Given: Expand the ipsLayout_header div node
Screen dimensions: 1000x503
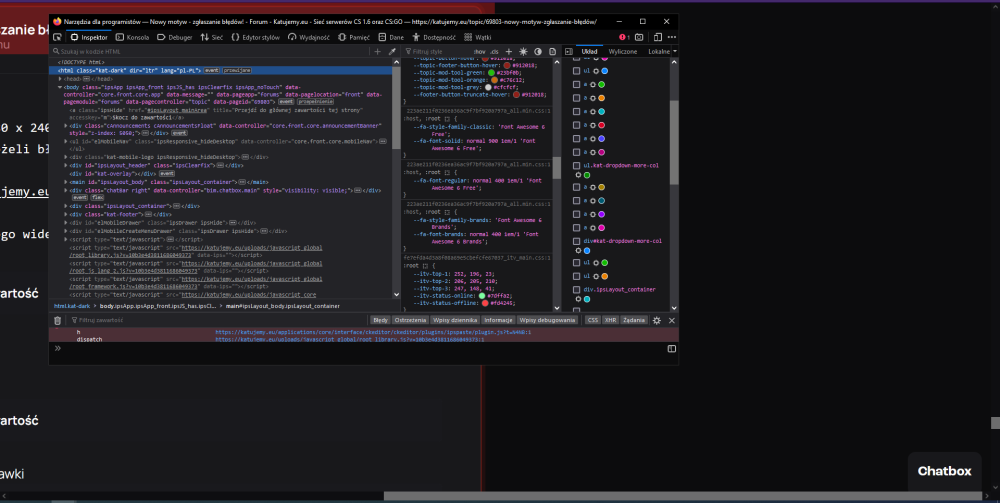Looking at the screenshot, I should click(66, 165).
